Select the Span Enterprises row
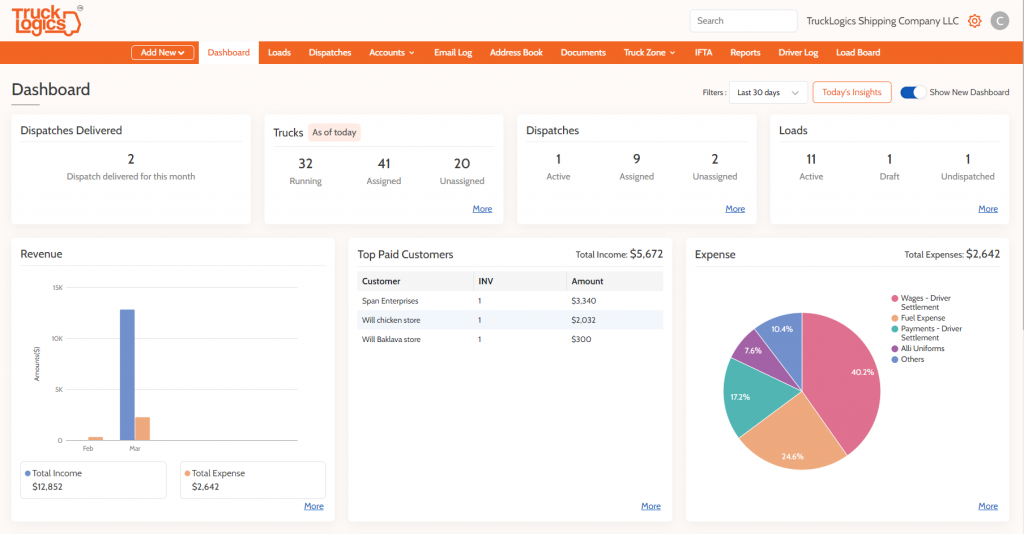The height and width of the screenshot is (534, 1024). click(x=510, y=301)
